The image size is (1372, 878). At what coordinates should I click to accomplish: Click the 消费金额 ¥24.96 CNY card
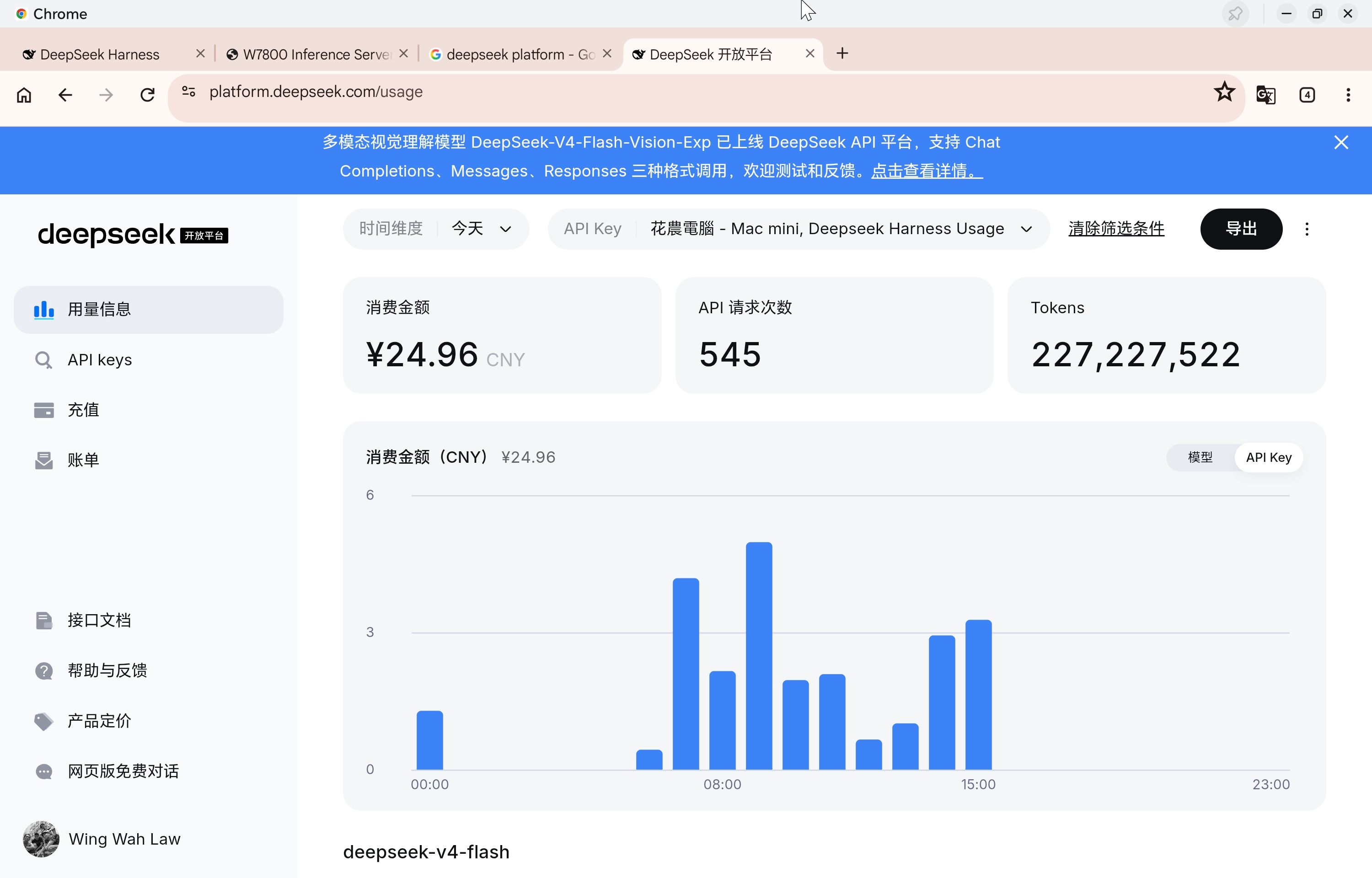502,336
